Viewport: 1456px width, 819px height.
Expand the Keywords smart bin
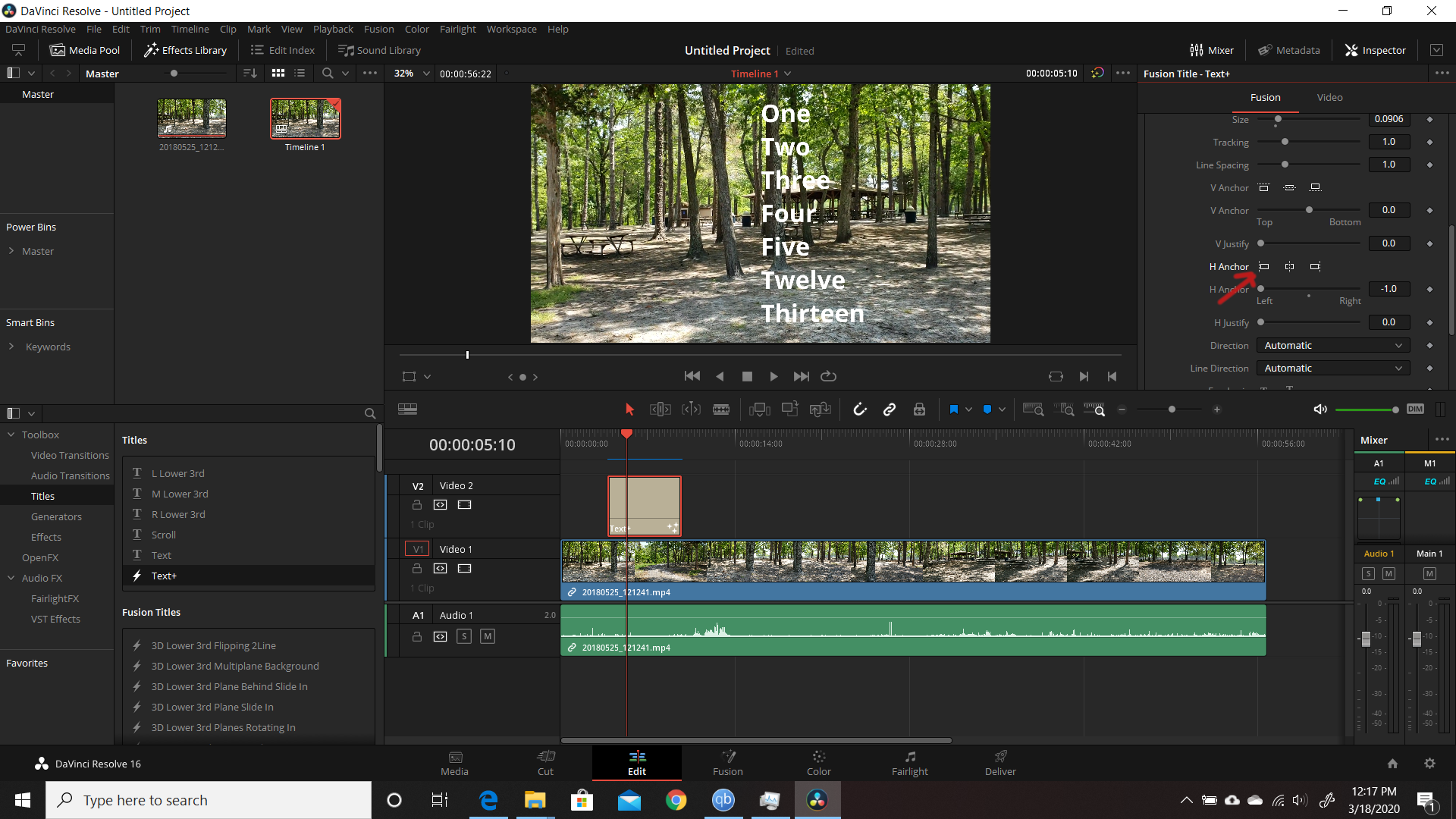[11, 347]
